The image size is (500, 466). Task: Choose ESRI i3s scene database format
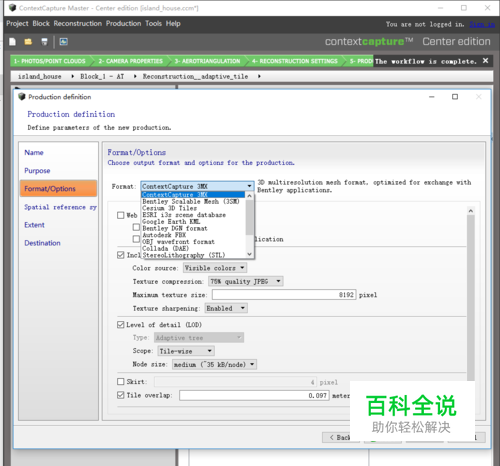pos(193,215)
